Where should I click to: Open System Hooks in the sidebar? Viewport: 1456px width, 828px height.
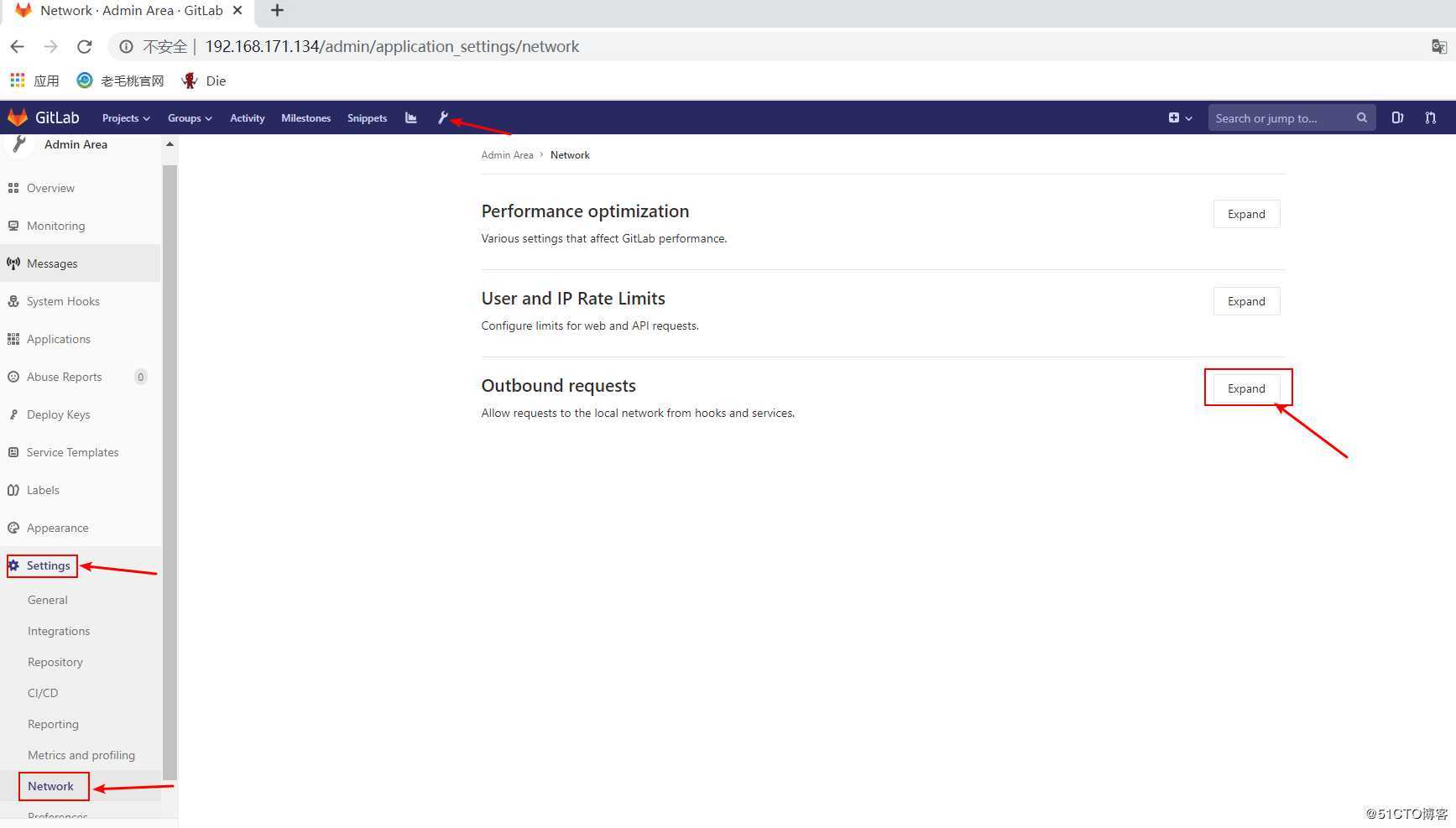pyautogui.click(x=81, y=301)
